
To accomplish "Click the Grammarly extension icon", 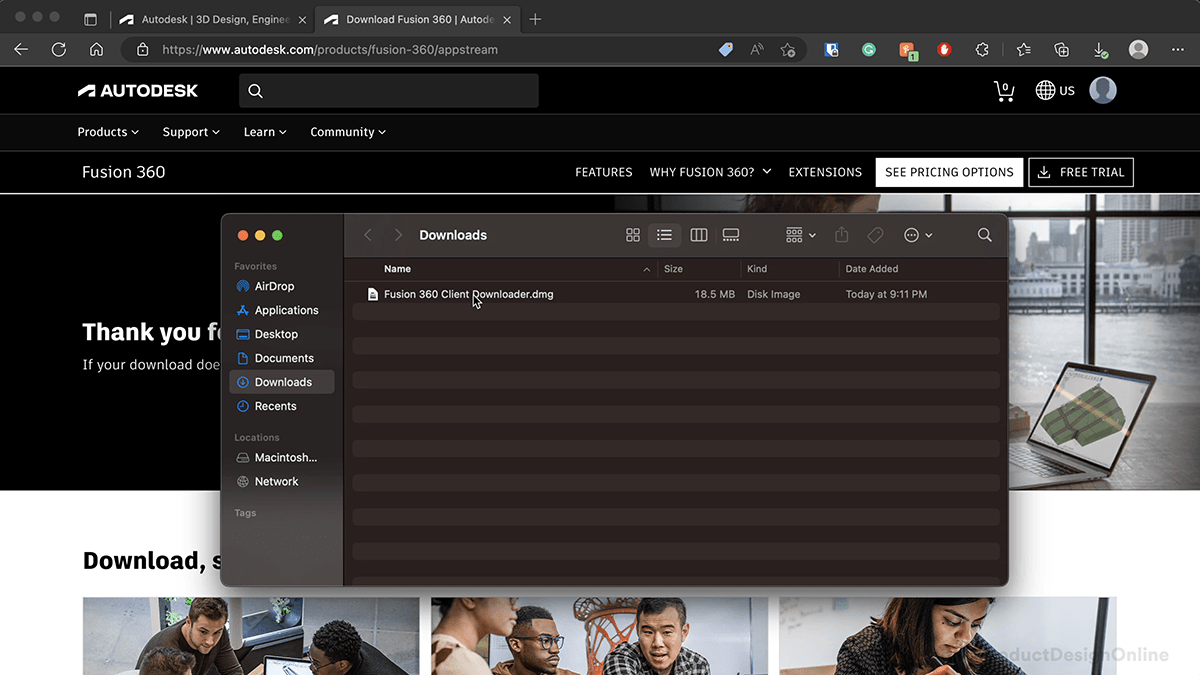I will [x=869, y=49].
